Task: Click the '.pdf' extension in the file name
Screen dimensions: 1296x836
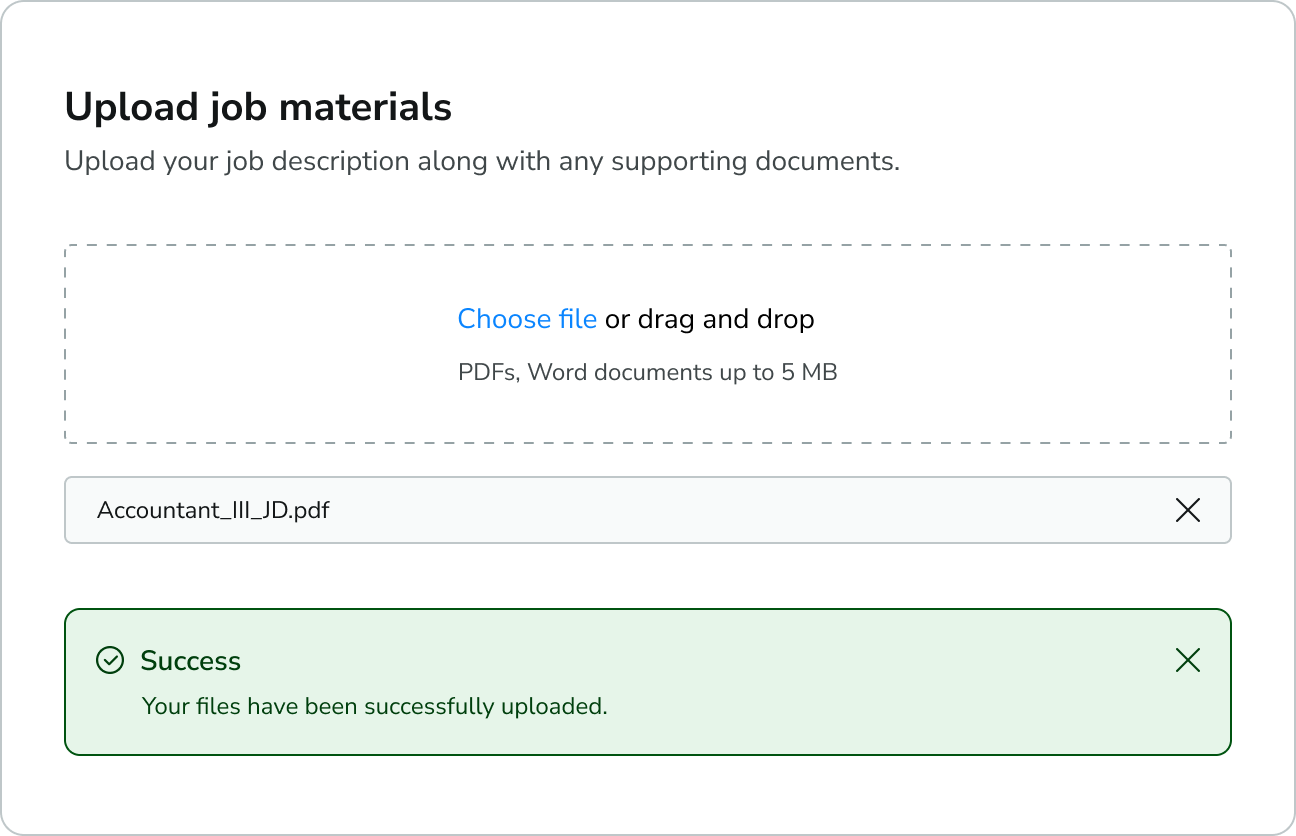Action: coord(310,510)
